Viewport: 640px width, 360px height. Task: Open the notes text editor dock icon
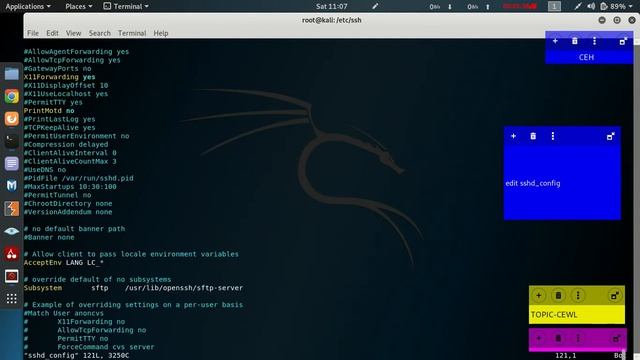tap(11, 164)
